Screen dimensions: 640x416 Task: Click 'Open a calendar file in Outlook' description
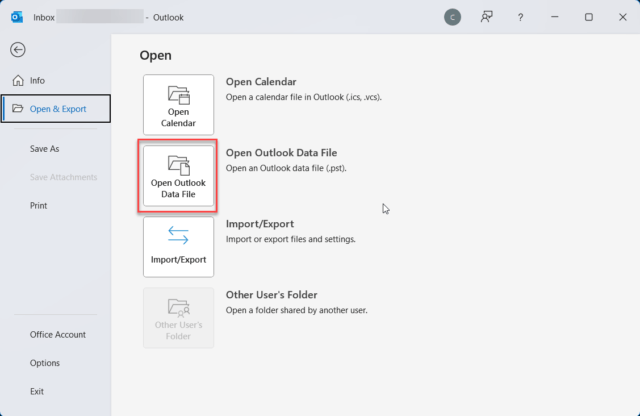(x=304, y=97)
